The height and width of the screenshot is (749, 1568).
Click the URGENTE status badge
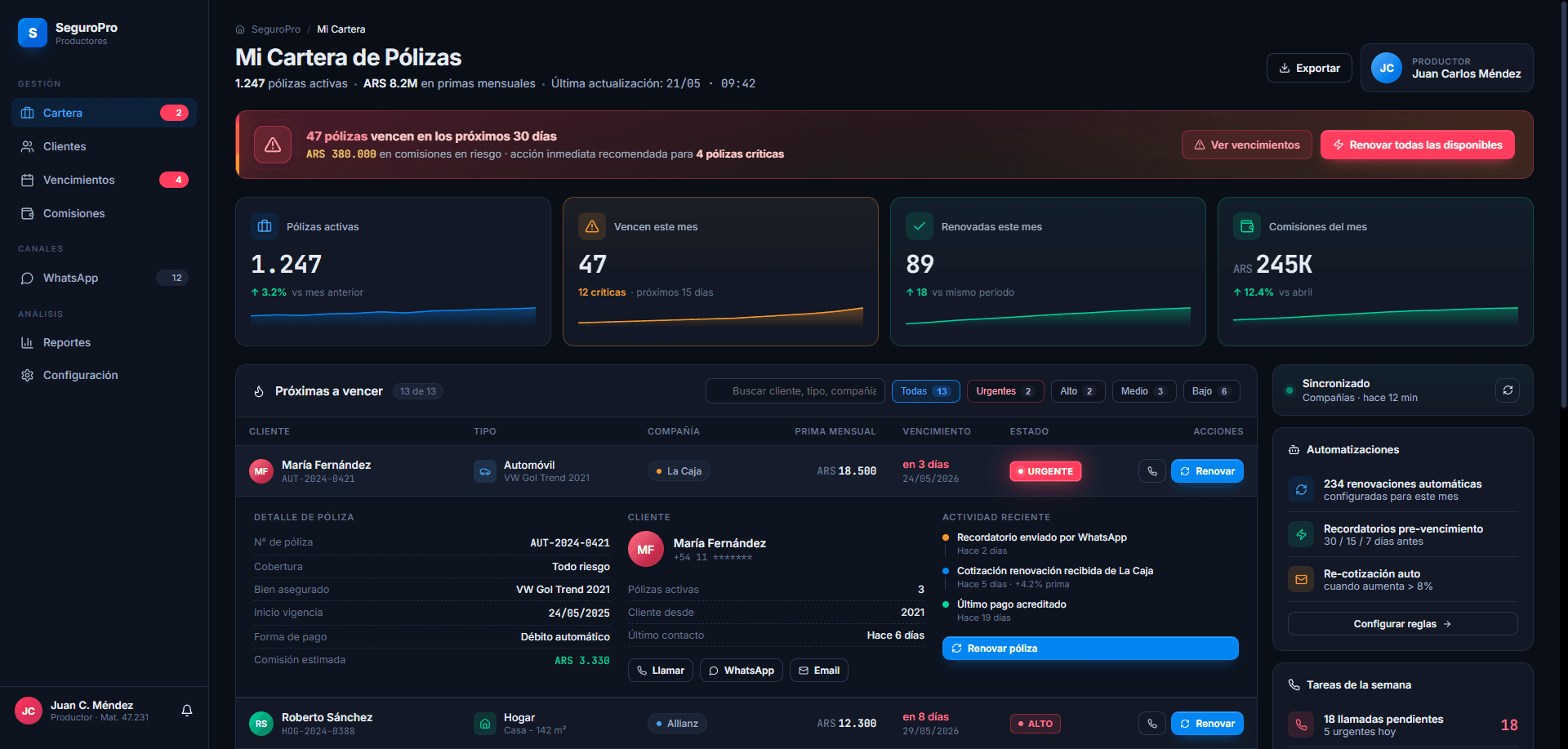pos(1045,471)
